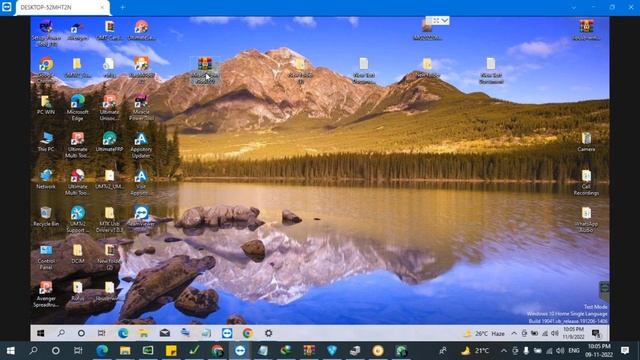The image size is (640, 360).
Task: Open File Explorer on the local taskbar
Action: (125, 351)
